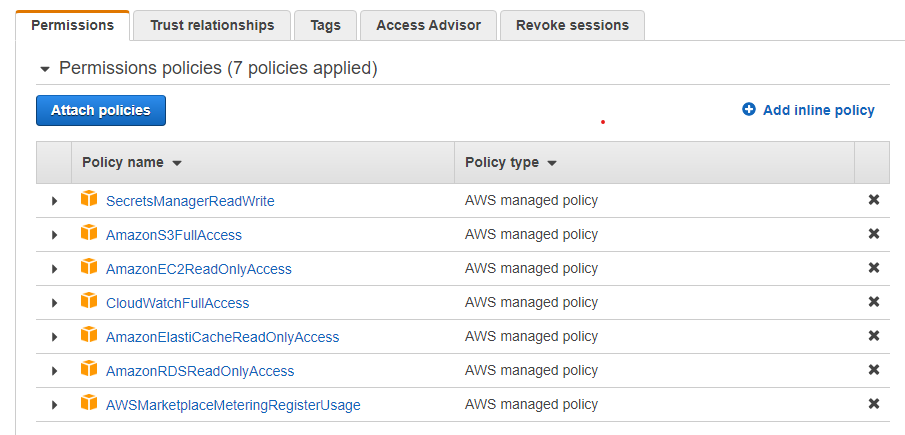Open the AmazonEC2ReadOnlyAccess policy link
The width and height of the screenshot is (905, 435).
pyautogui.click(x=199, y=269)
